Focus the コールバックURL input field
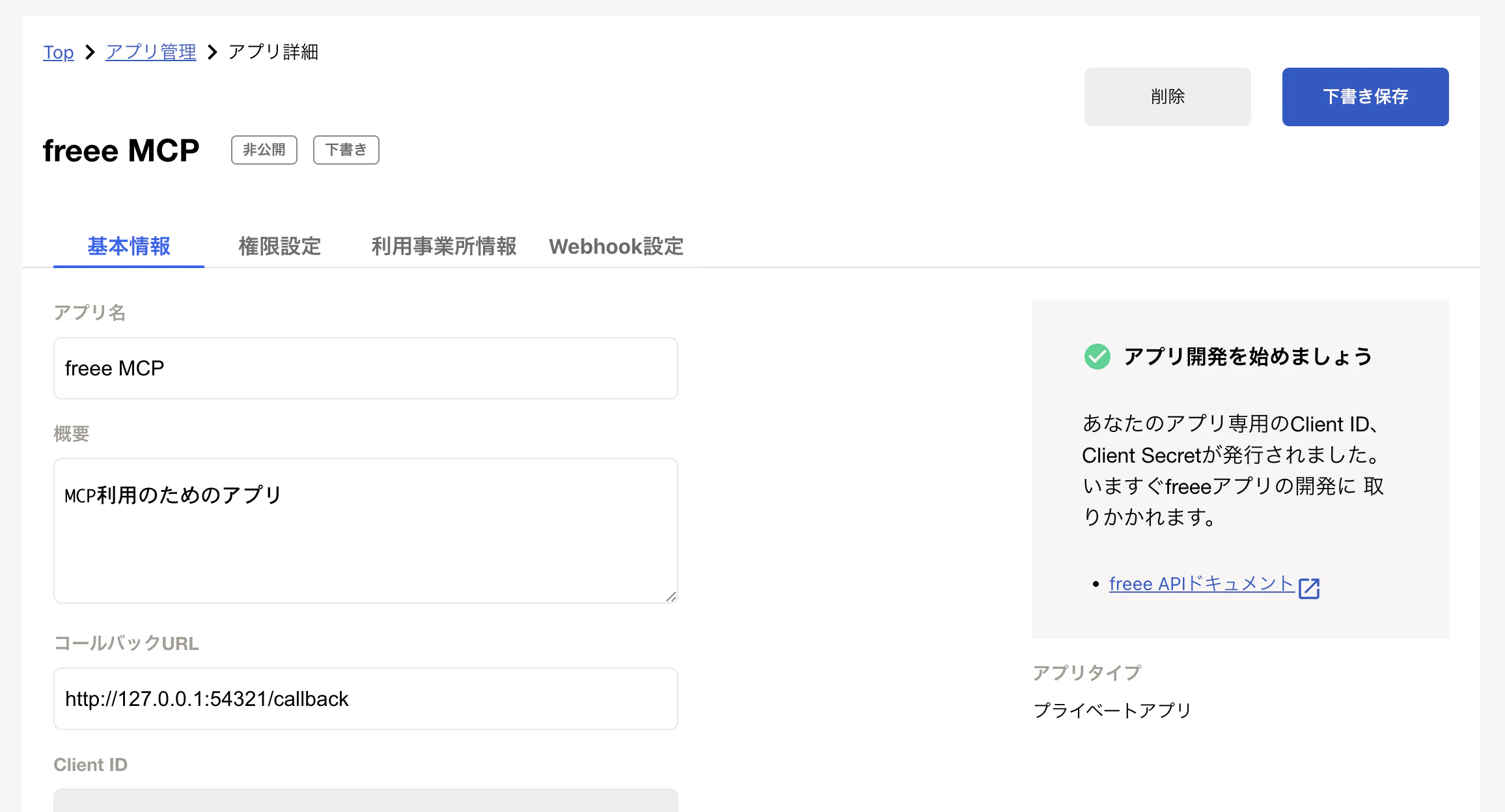 (365, 699)
